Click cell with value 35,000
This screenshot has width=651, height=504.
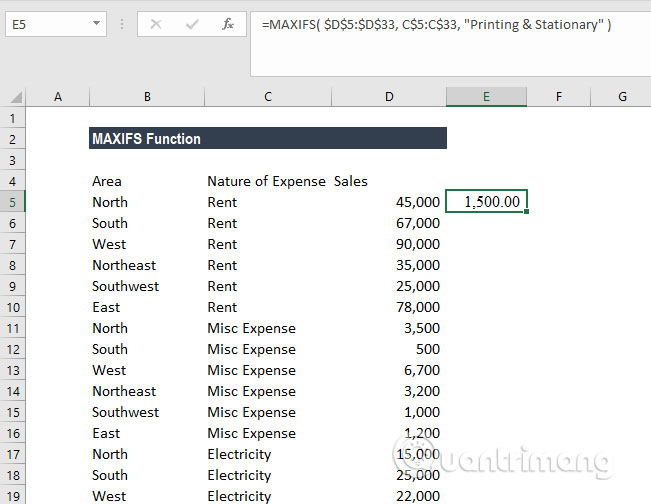(389, 265)
